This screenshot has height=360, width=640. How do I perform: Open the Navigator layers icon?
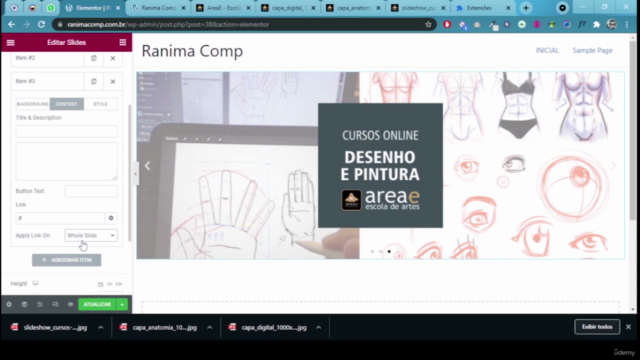pos(24,304)
